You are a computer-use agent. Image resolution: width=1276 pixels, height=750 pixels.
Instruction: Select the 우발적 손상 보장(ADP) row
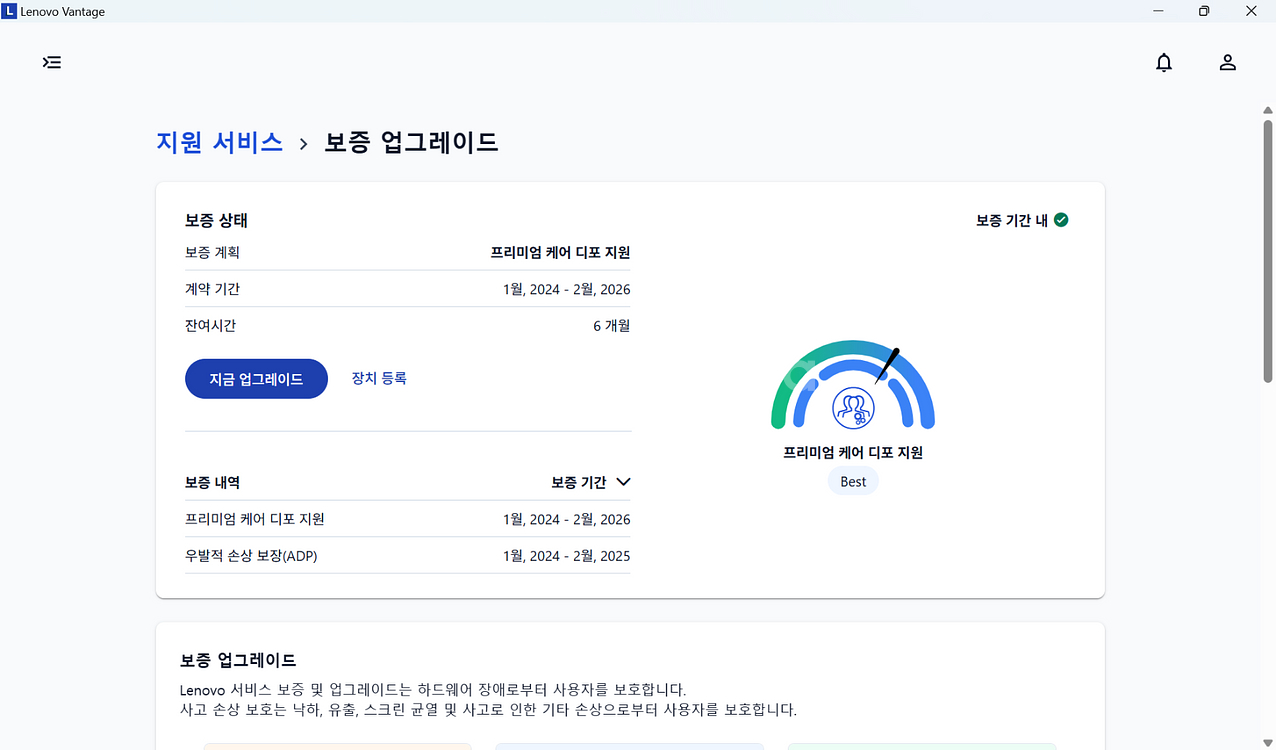point(408,556)
